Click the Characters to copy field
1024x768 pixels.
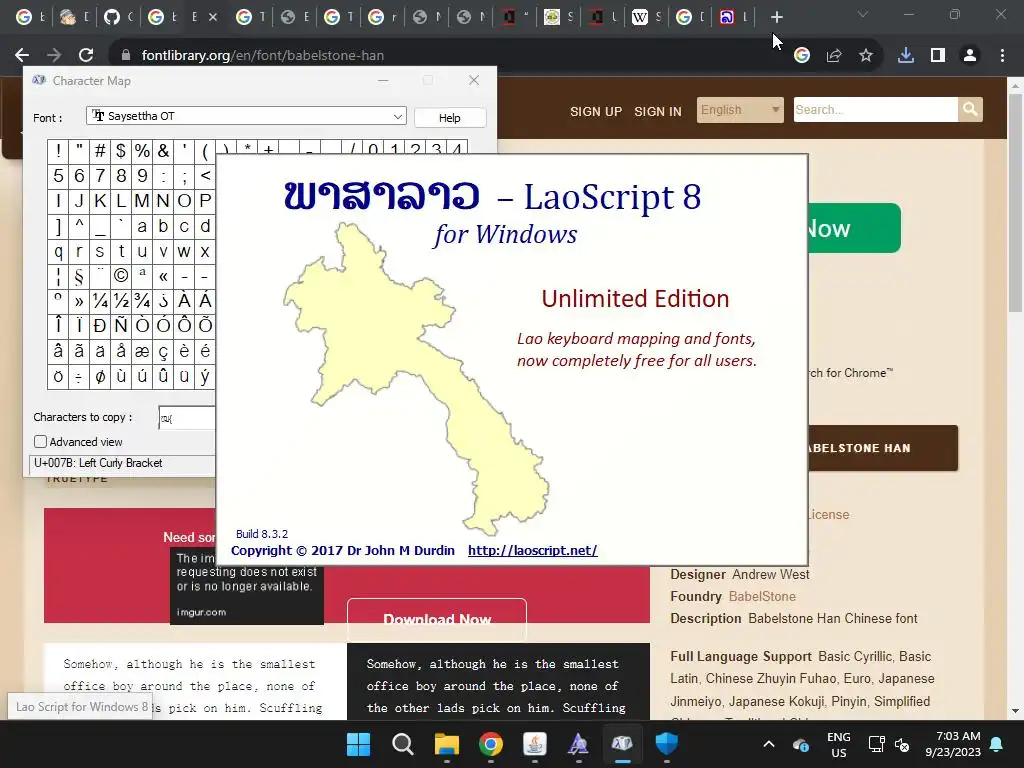point(187,418)
